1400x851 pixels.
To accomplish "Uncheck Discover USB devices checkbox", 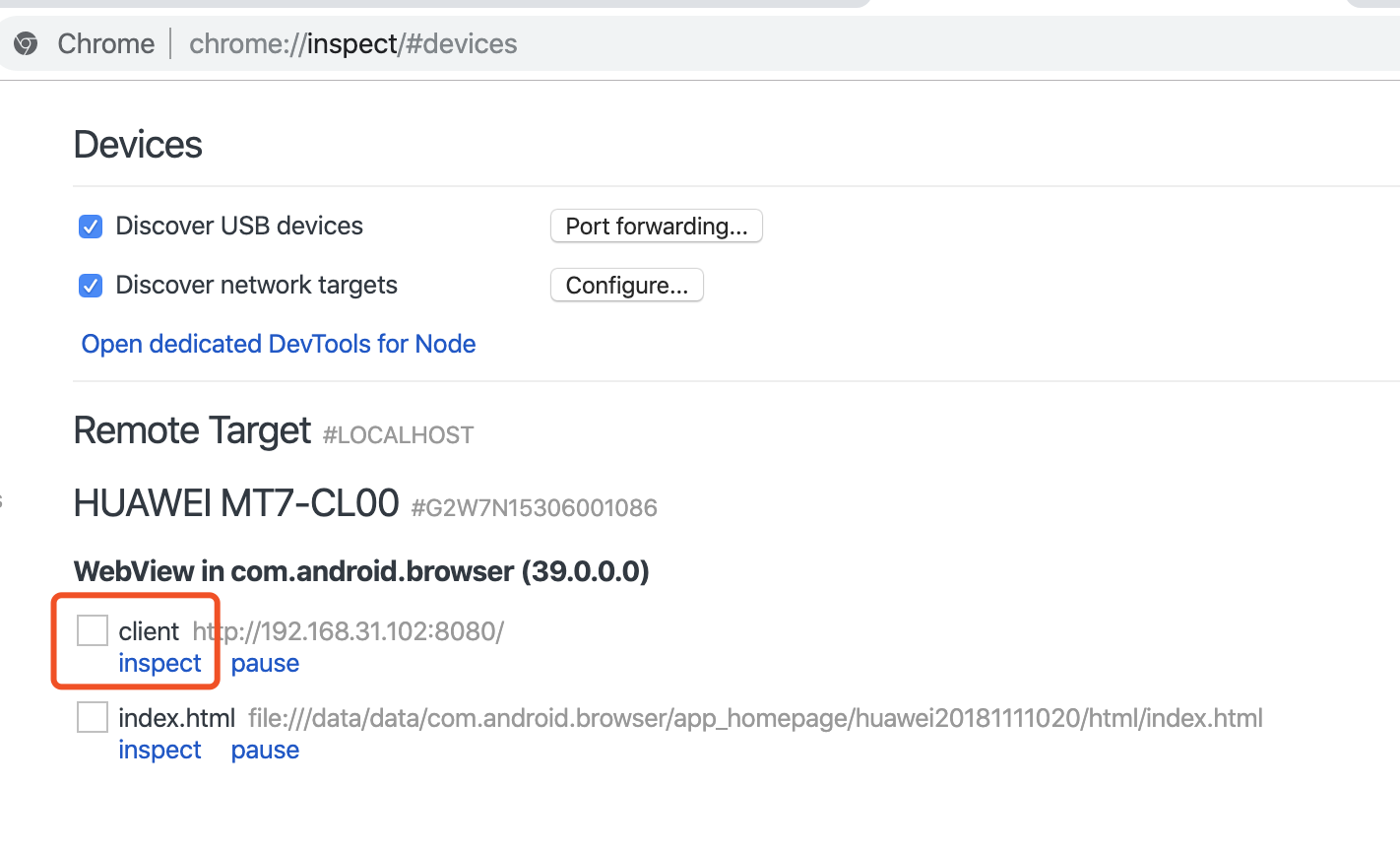I will click(x=91, y=227).
